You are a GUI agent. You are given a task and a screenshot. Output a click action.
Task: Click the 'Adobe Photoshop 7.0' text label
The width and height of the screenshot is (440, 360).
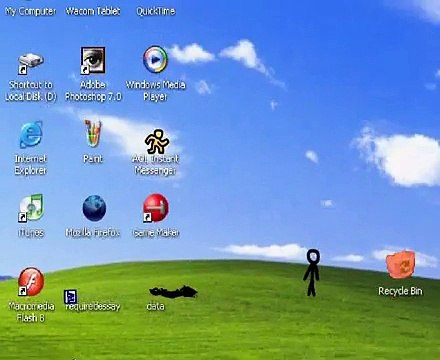[93, 90]
